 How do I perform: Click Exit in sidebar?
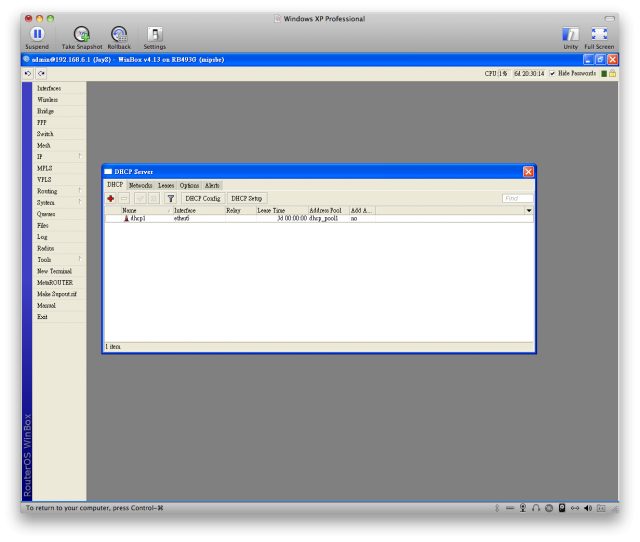point(59,317)
